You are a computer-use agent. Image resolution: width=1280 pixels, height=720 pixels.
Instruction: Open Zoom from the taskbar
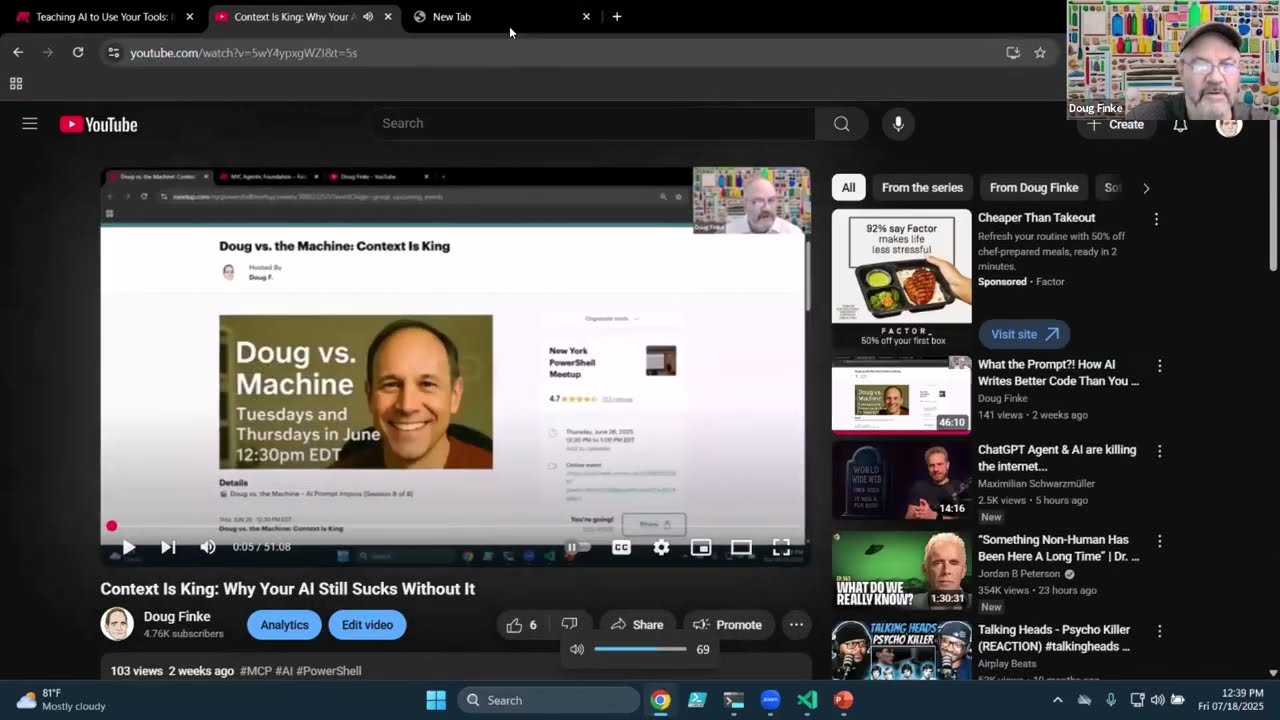point(770,700)
